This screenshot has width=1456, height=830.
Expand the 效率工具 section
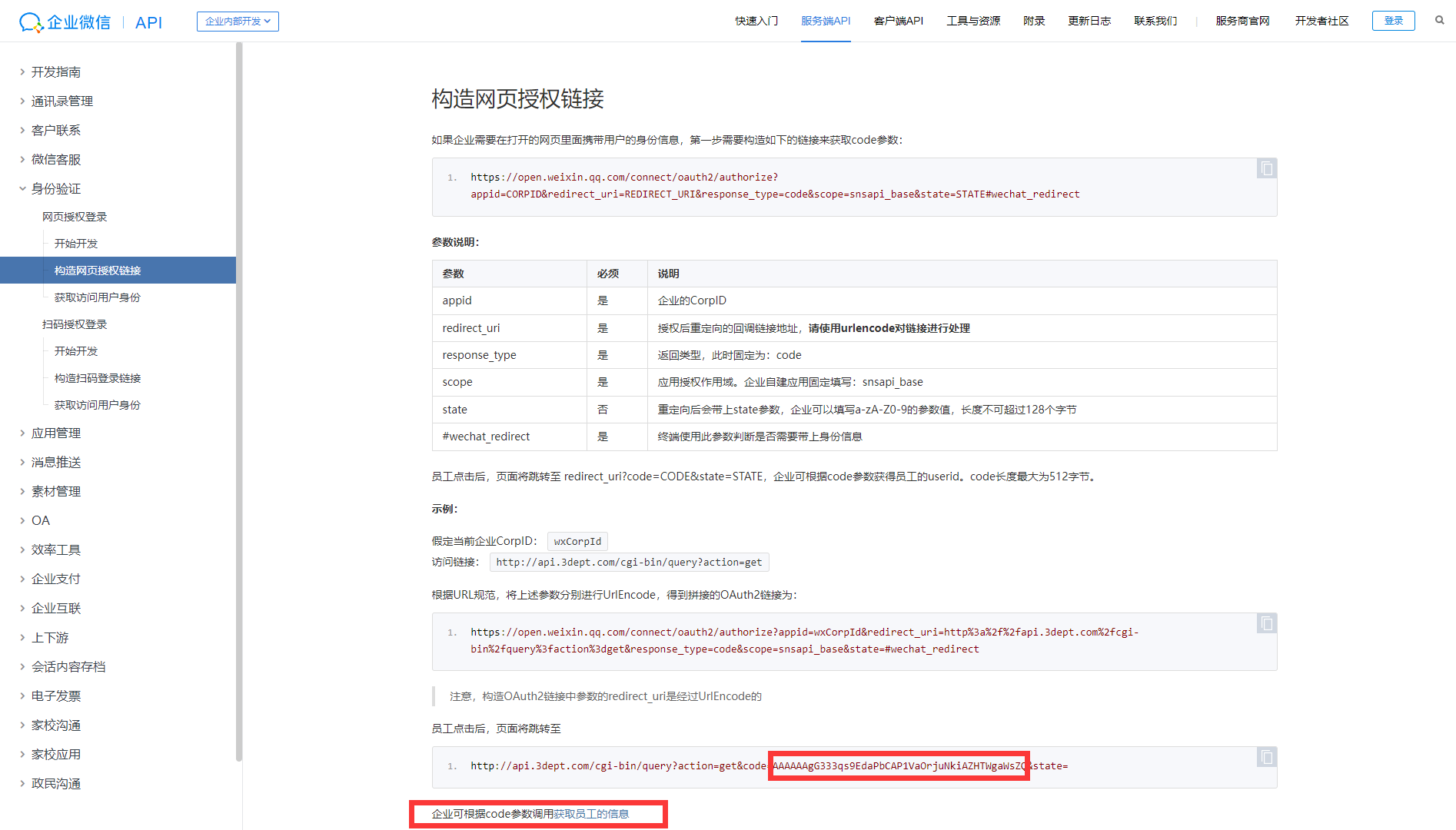[55, 549]
